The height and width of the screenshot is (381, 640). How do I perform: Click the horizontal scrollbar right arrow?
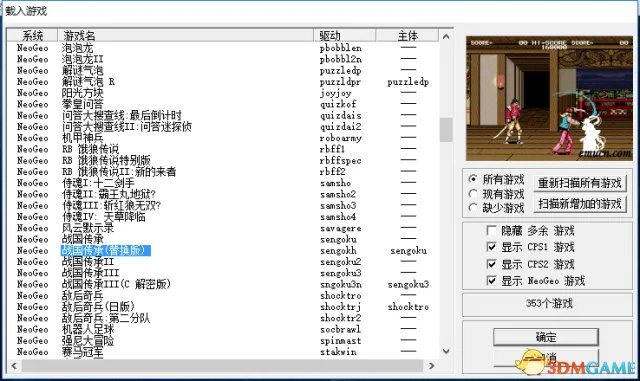pos(431,365)
